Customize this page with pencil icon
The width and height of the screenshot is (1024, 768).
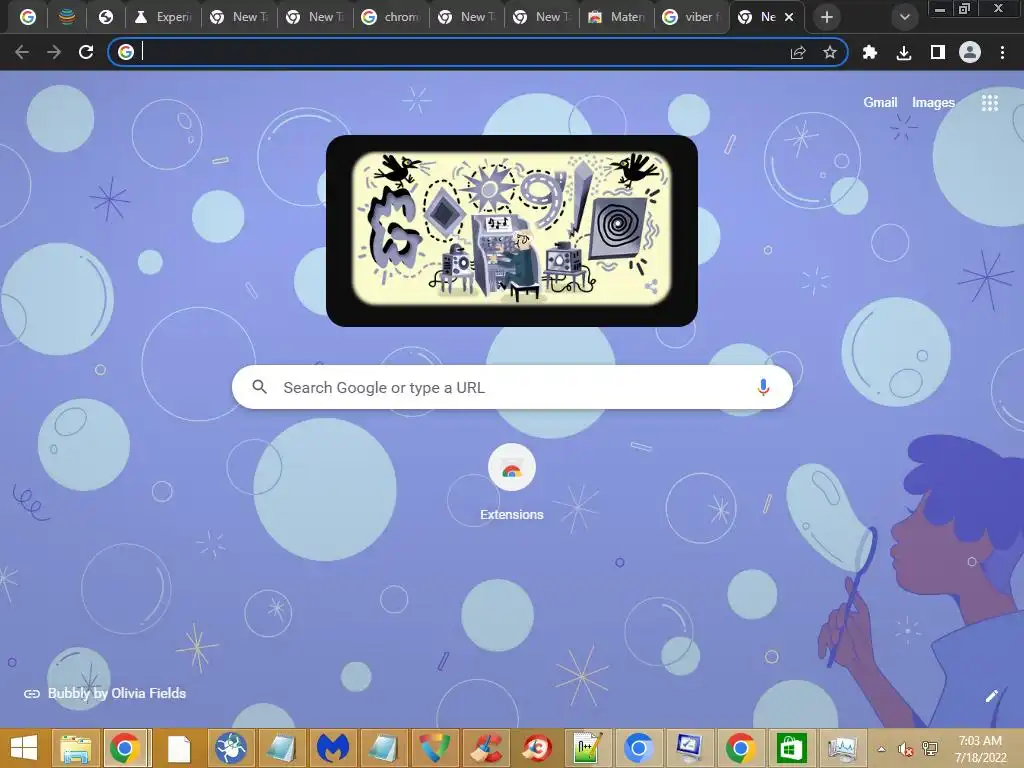pos(991,696)
